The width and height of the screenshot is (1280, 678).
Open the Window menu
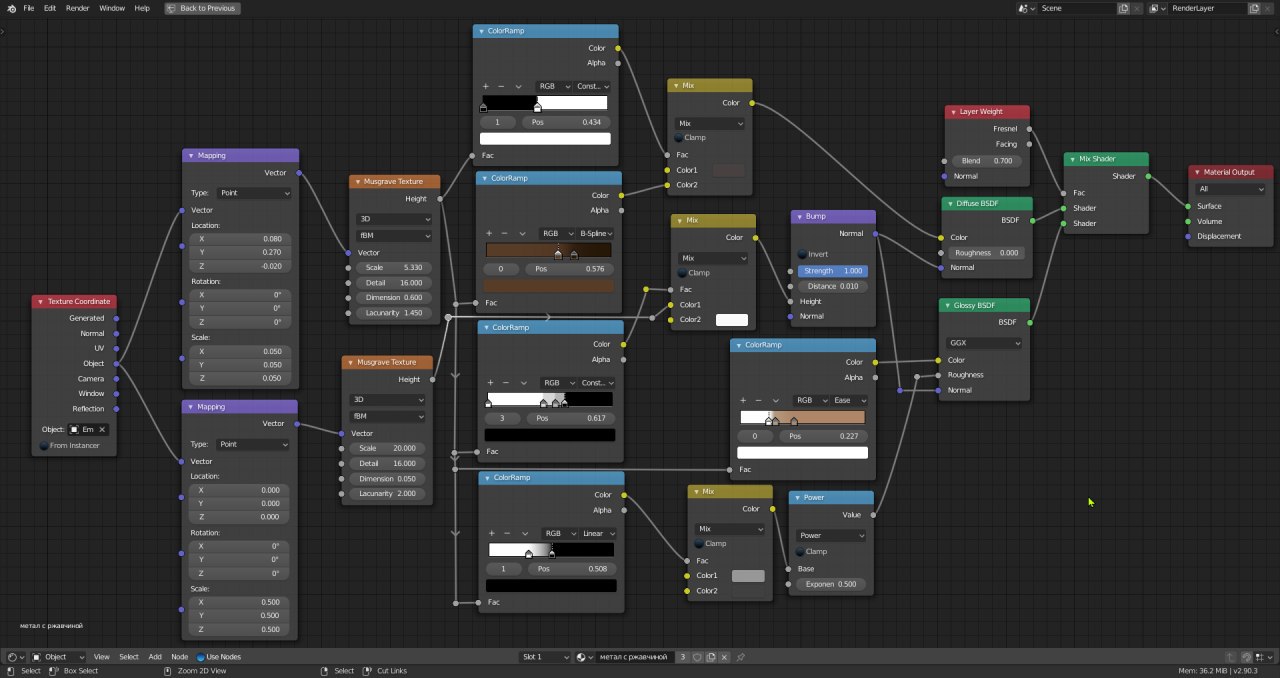[x=112, y=7]
